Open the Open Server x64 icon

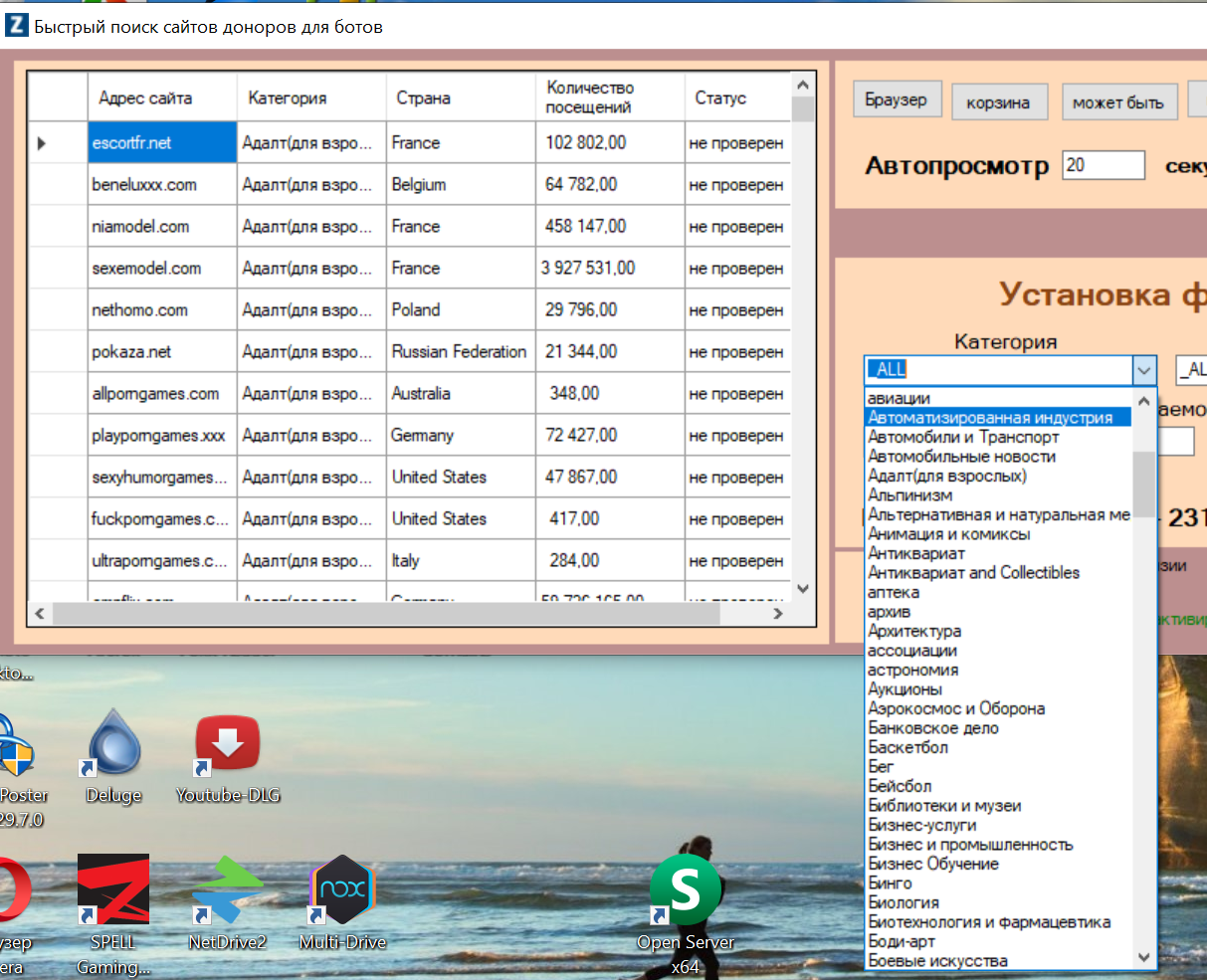pyautogui.click(x=685, y=889)
